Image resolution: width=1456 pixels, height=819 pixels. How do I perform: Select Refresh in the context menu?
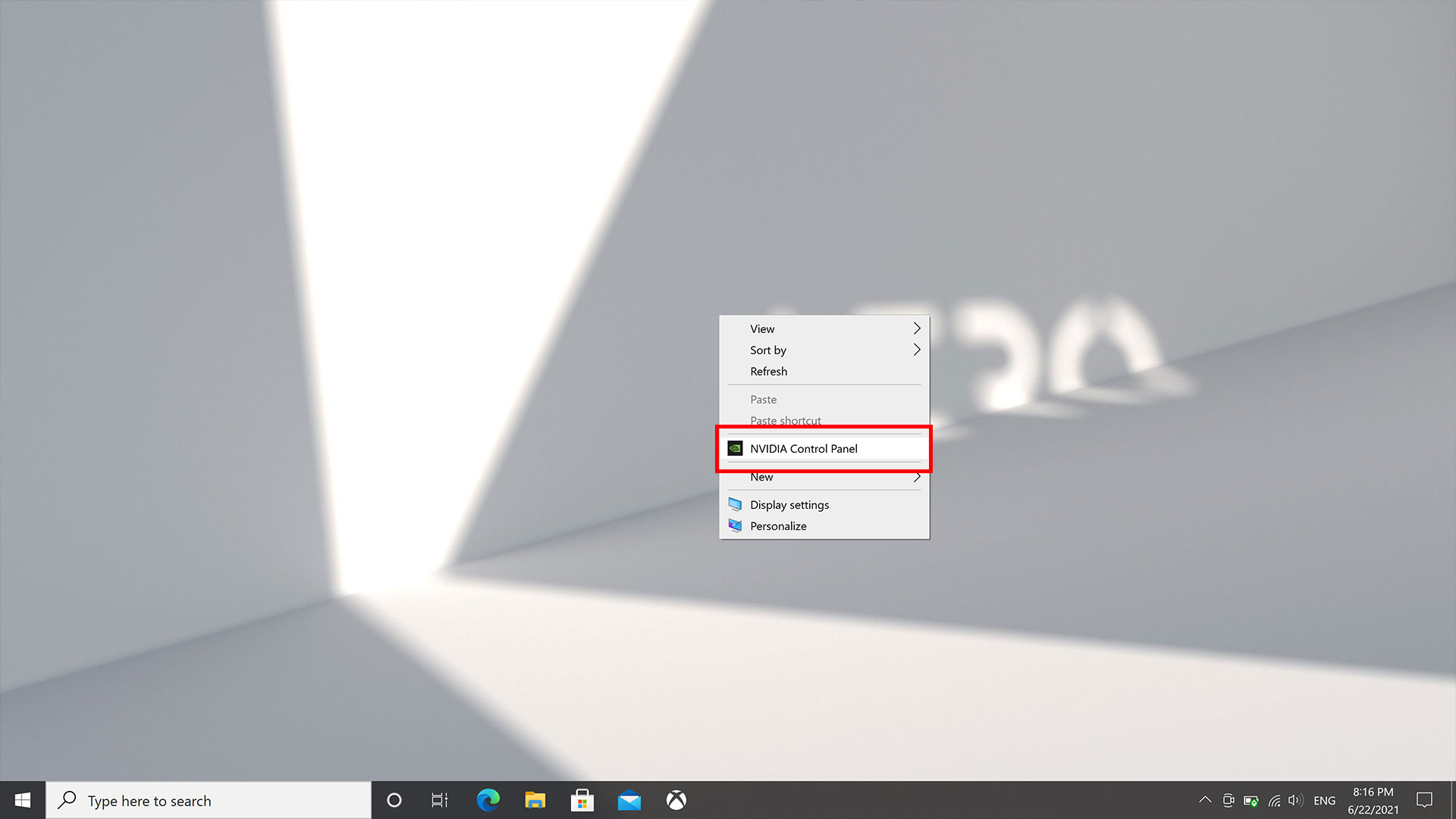coord(824,372)
